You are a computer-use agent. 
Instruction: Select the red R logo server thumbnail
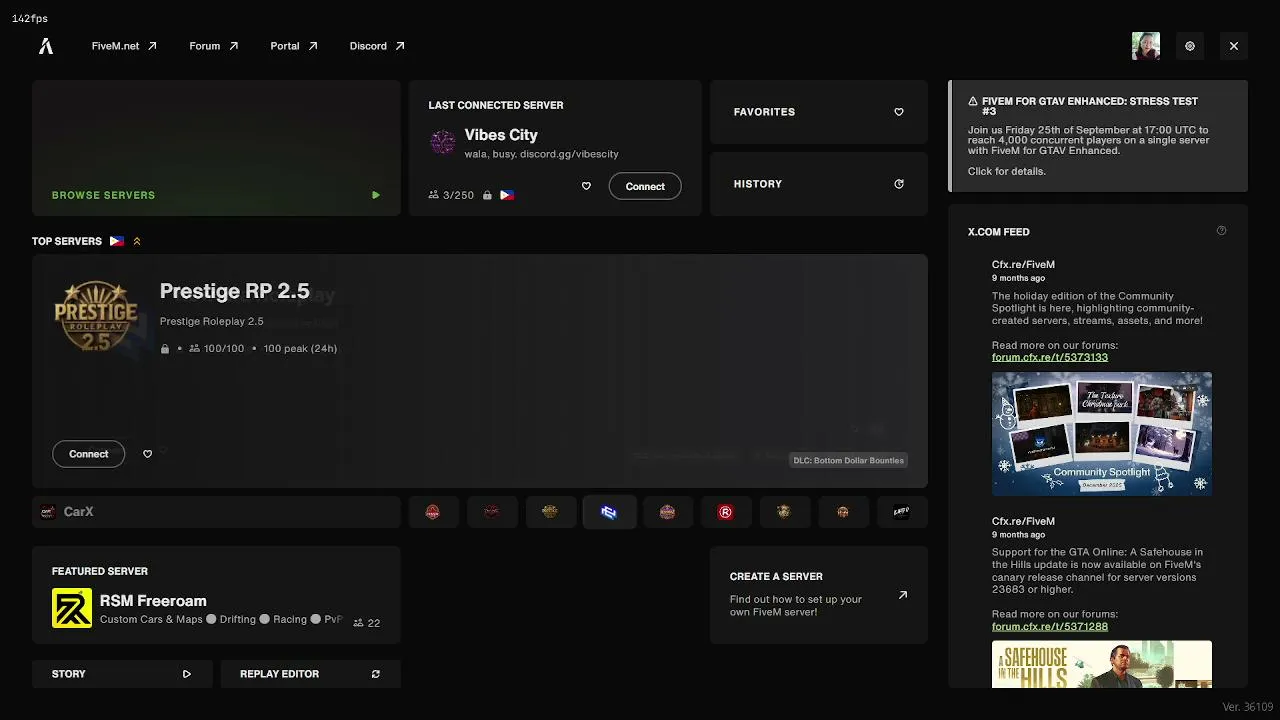coord(725,512)
